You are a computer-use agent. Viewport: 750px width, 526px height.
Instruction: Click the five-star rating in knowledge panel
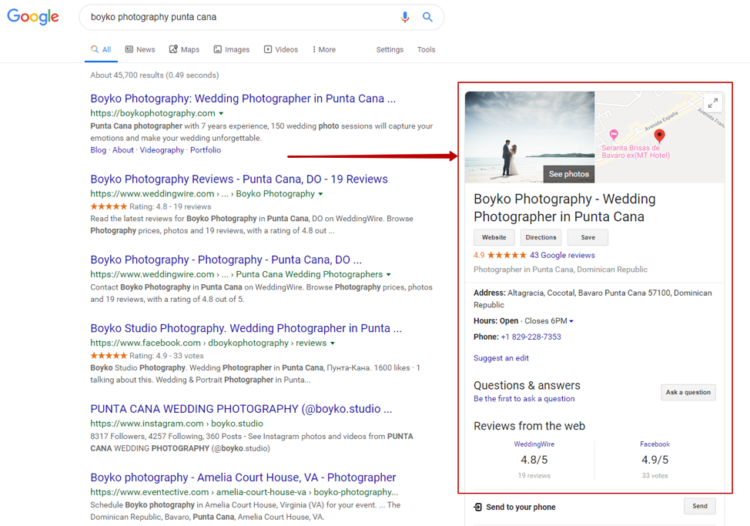point(507,255)
